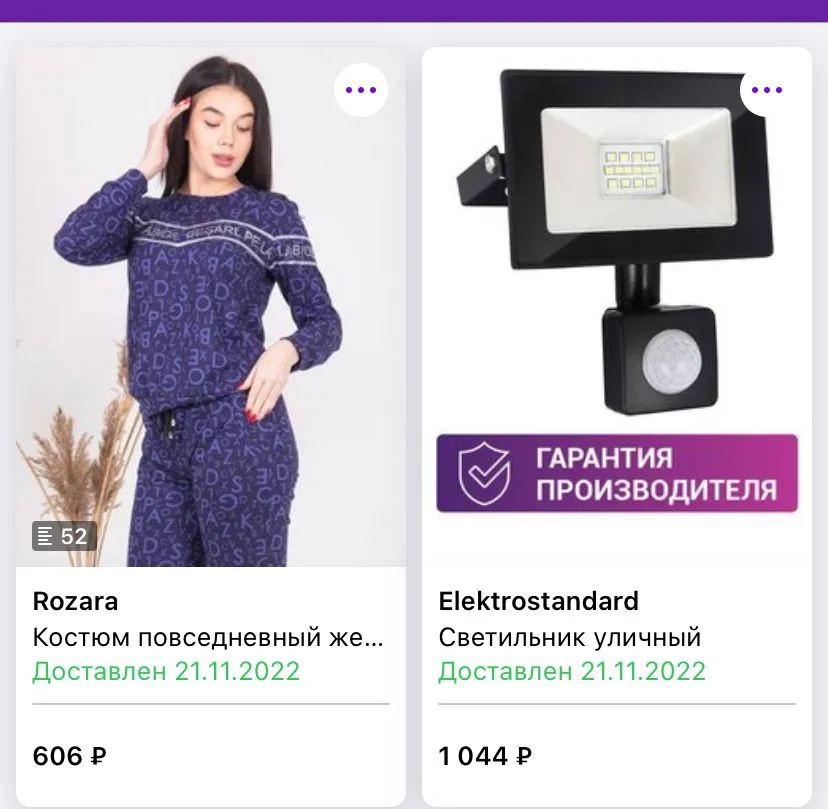Click the 1 044 ₽ price
828x809 pixels.
tap(485, 756)
